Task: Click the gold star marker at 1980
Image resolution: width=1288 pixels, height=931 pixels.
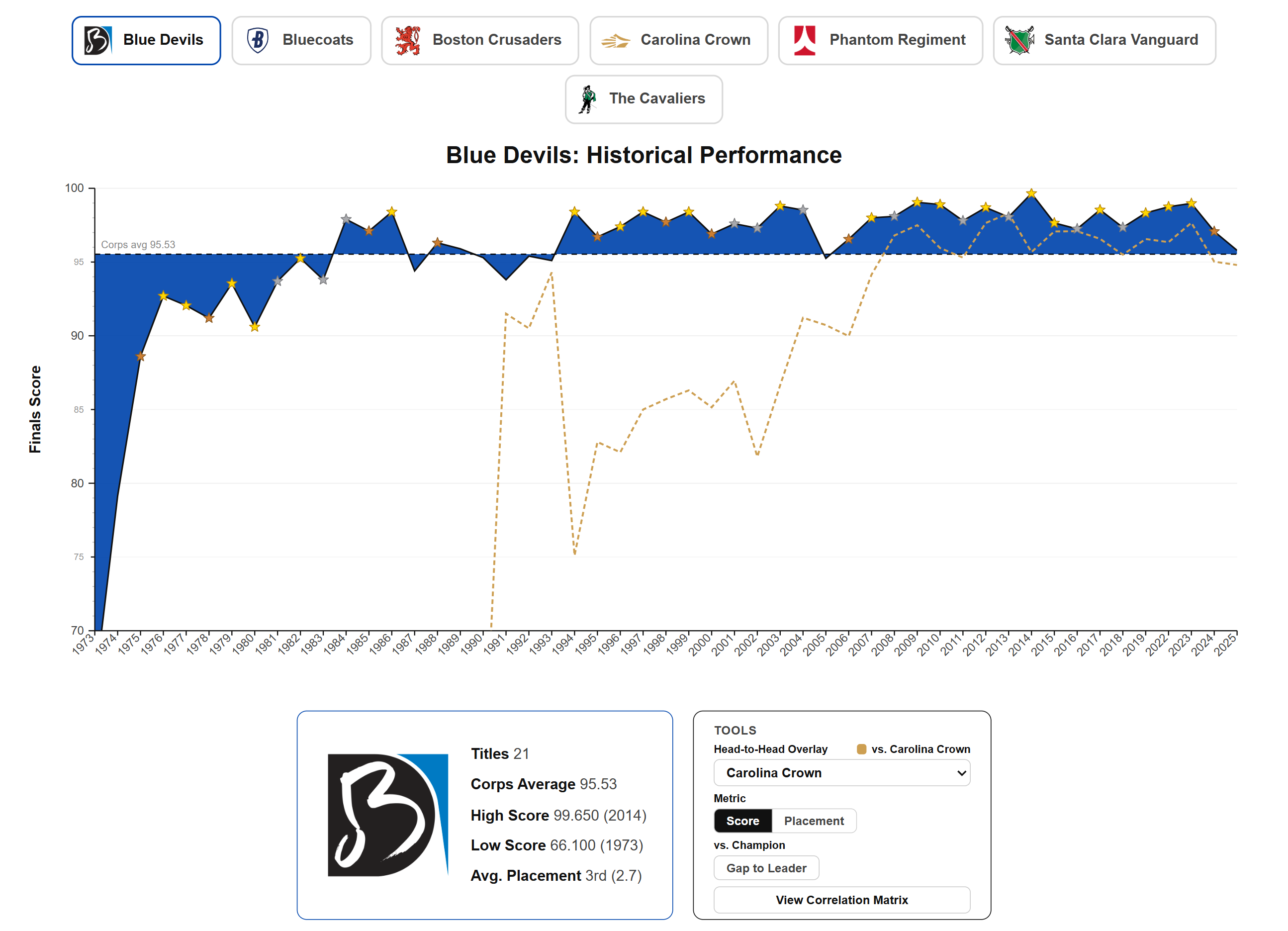Action: (255, 327)
